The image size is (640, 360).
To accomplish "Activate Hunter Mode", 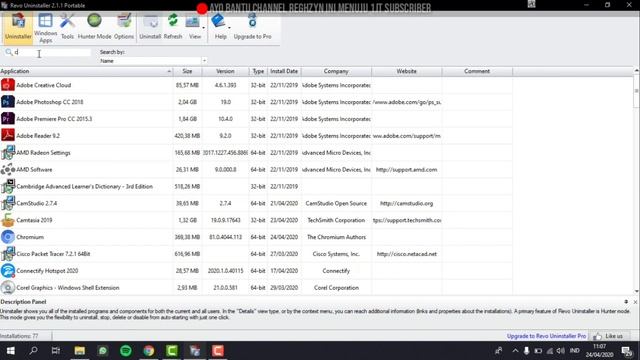I will point(94,27).
